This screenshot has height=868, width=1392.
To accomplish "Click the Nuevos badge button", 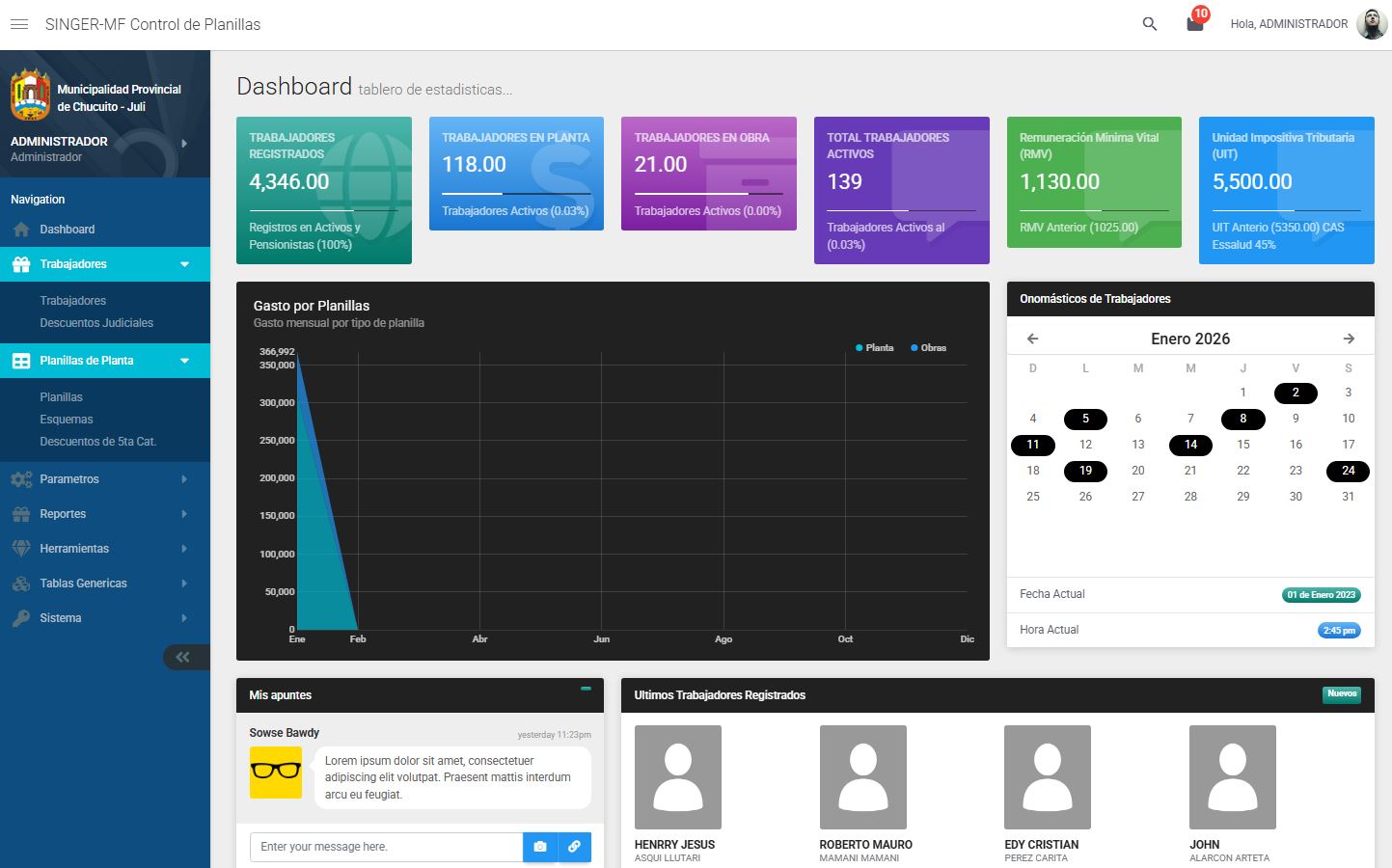I will click(1341, 694).
